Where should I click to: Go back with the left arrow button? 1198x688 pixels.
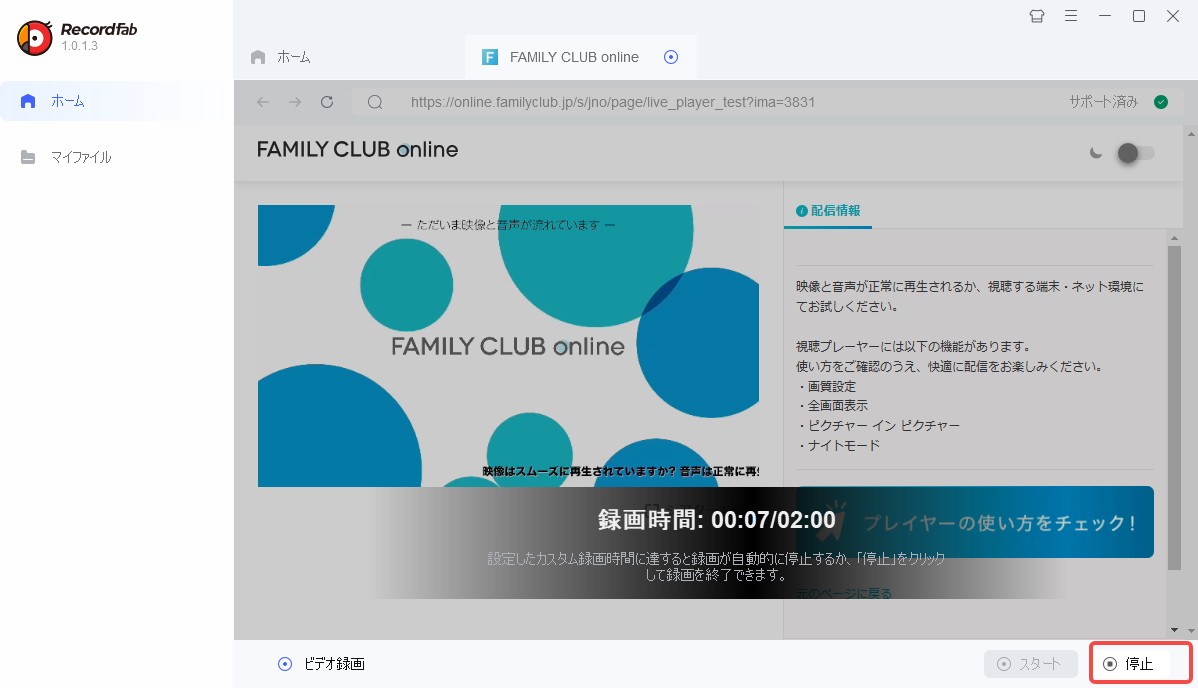click(x=263, y=102)
